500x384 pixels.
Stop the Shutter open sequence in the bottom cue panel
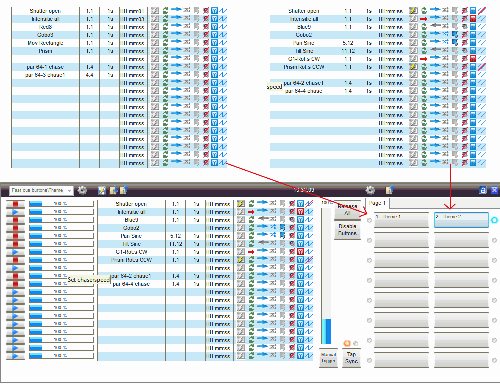(x=15, y=204)
